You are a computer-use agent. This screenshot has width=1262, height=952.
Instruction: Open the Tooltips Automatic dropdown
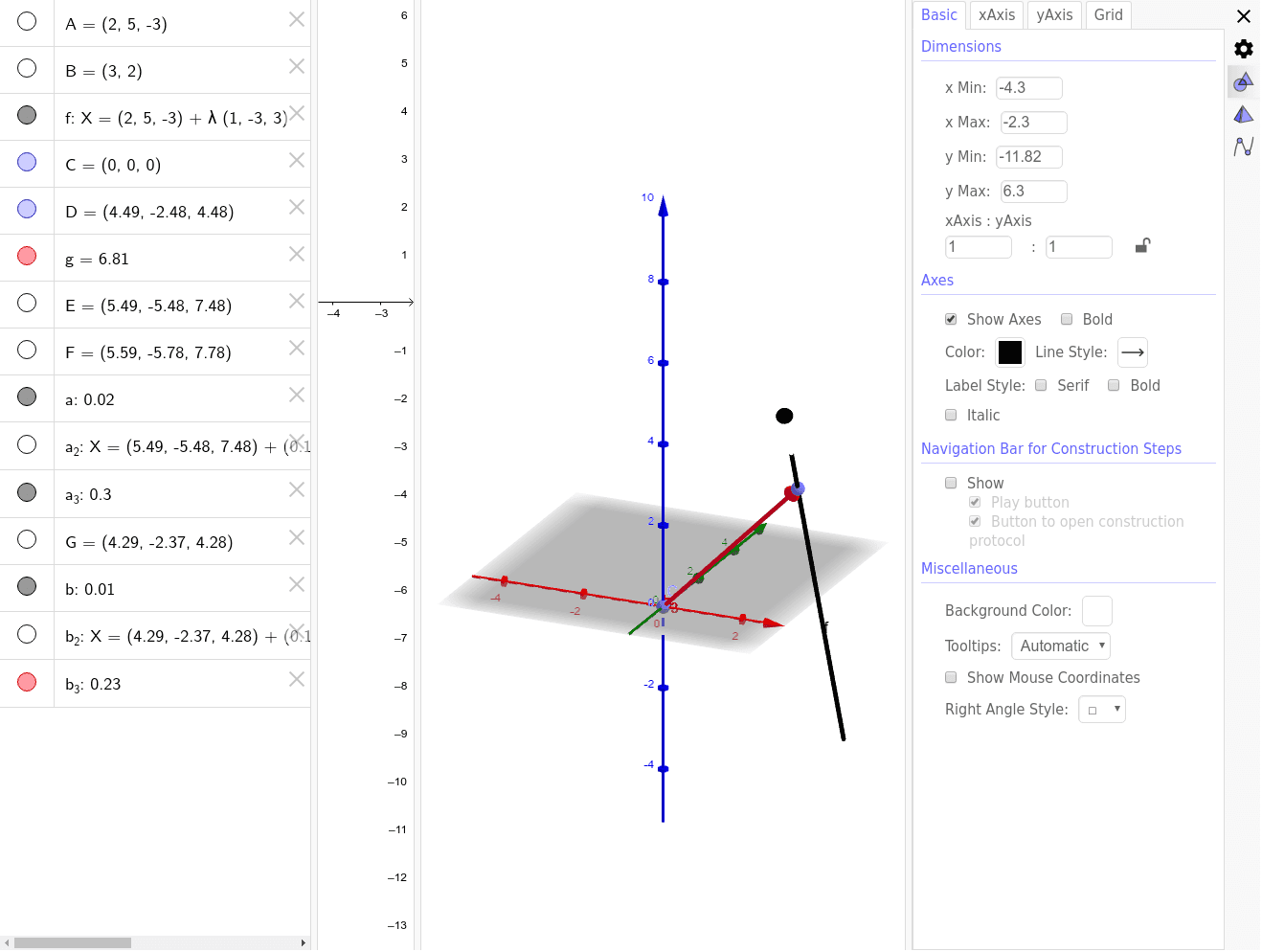click(1061, 646)
